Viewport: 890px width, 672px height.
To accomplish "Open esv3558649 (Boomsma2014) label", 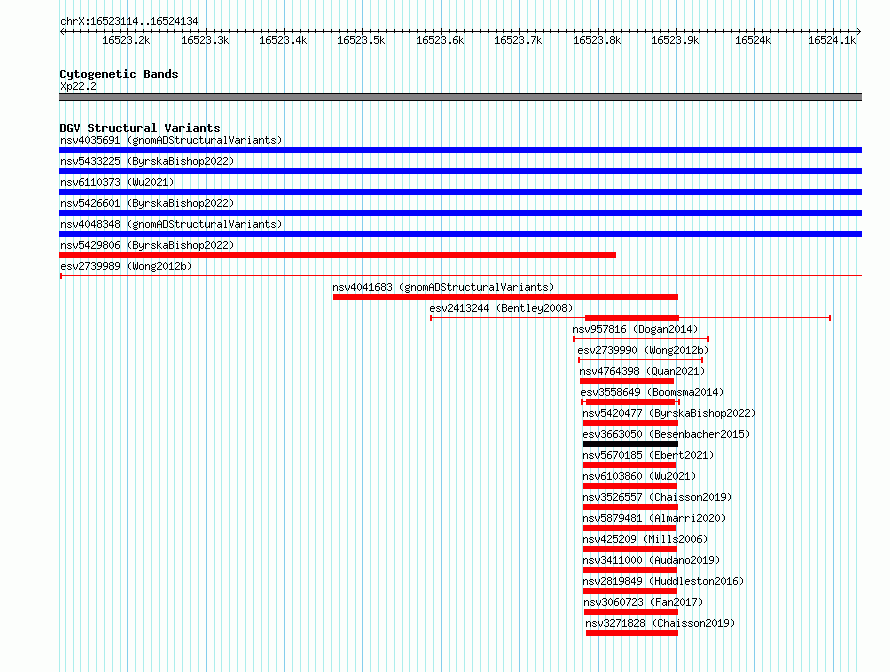I will coord(652,392).
